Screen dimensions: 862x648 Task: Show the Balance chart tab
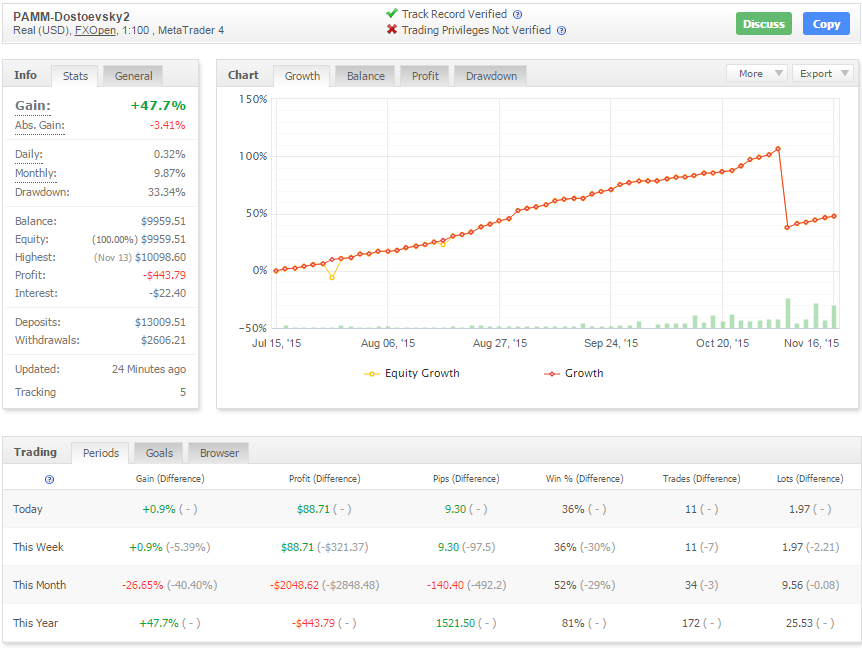click(x=365, y=76)
